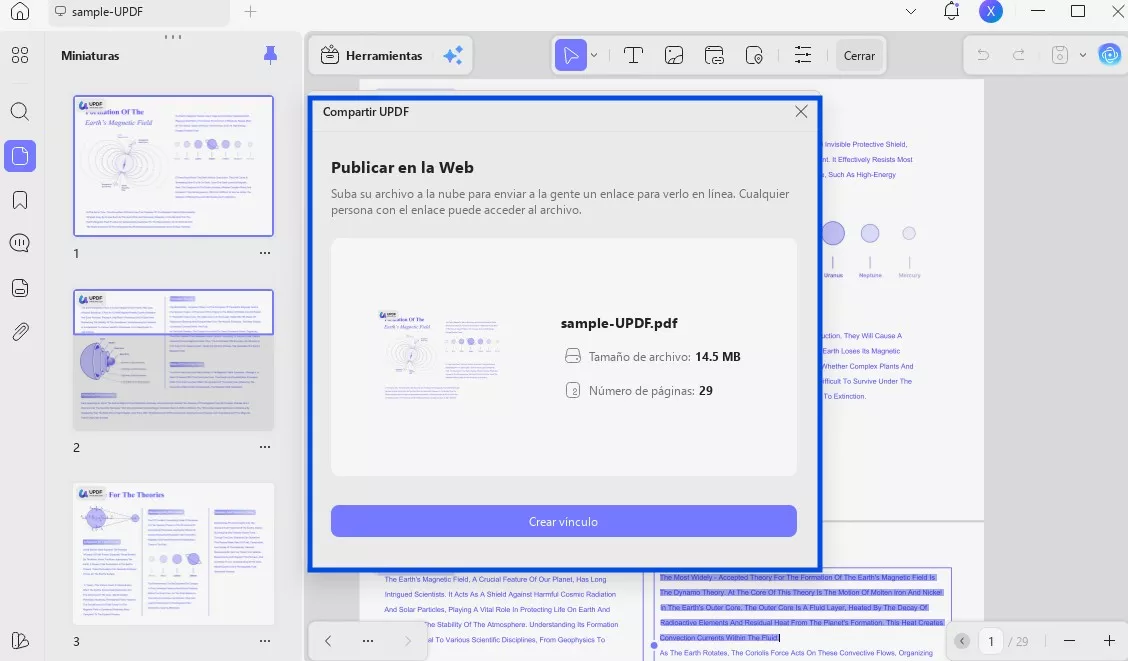Image resolution: width=1128 pixels, height=661 pixels.
Task: Open the bottom navigation more options ellipsis
Action: click(368, 640)
